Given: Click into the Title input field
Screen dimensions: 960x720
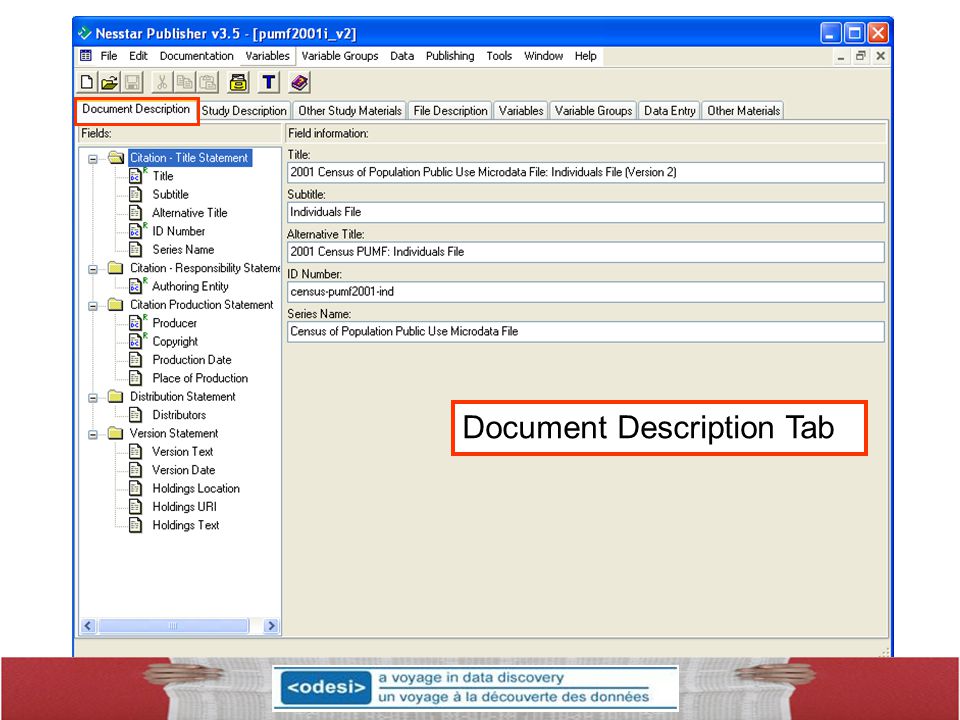Looking at the screenshot, I should (585, 172).
